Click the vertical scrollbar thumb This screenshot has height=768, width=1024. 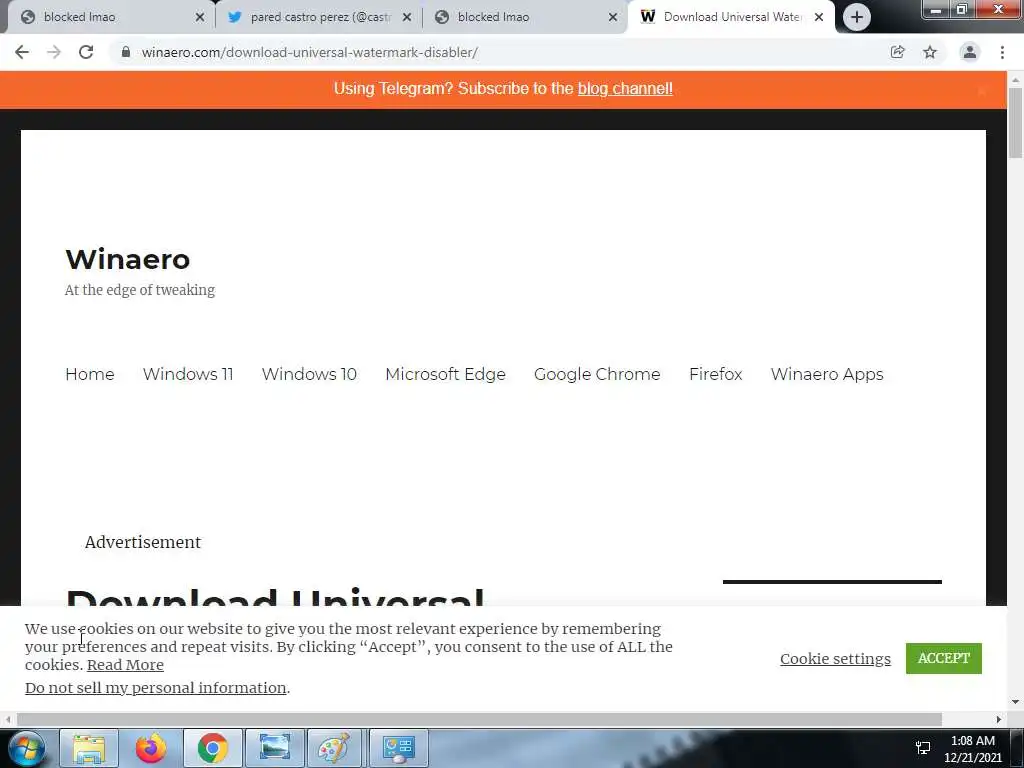(1016, 123)
